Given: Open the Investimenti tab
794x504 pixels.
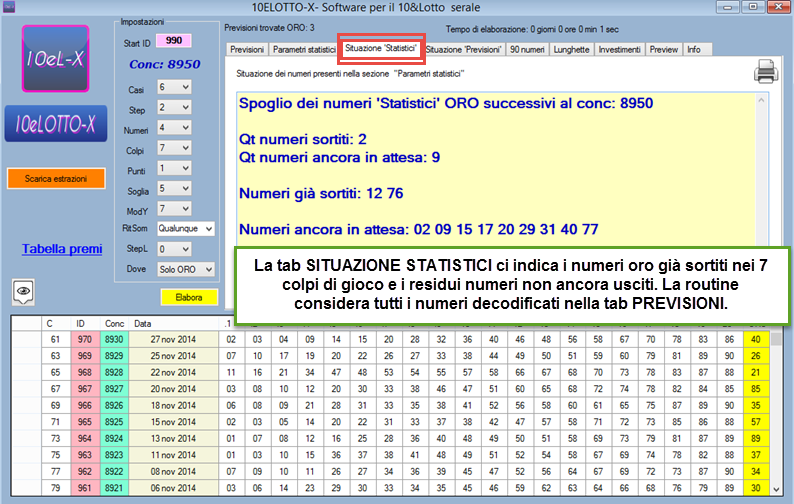Looking at the screenshot, I should coord(619,50).
